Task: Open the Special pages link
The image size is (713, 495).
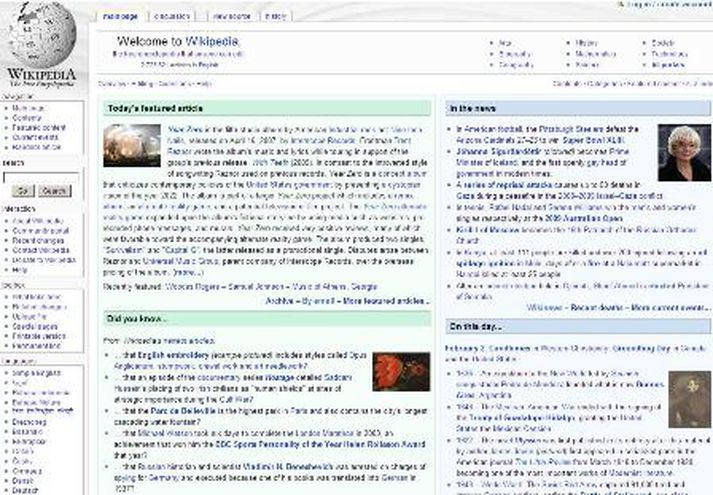Action: pos(35,326)
